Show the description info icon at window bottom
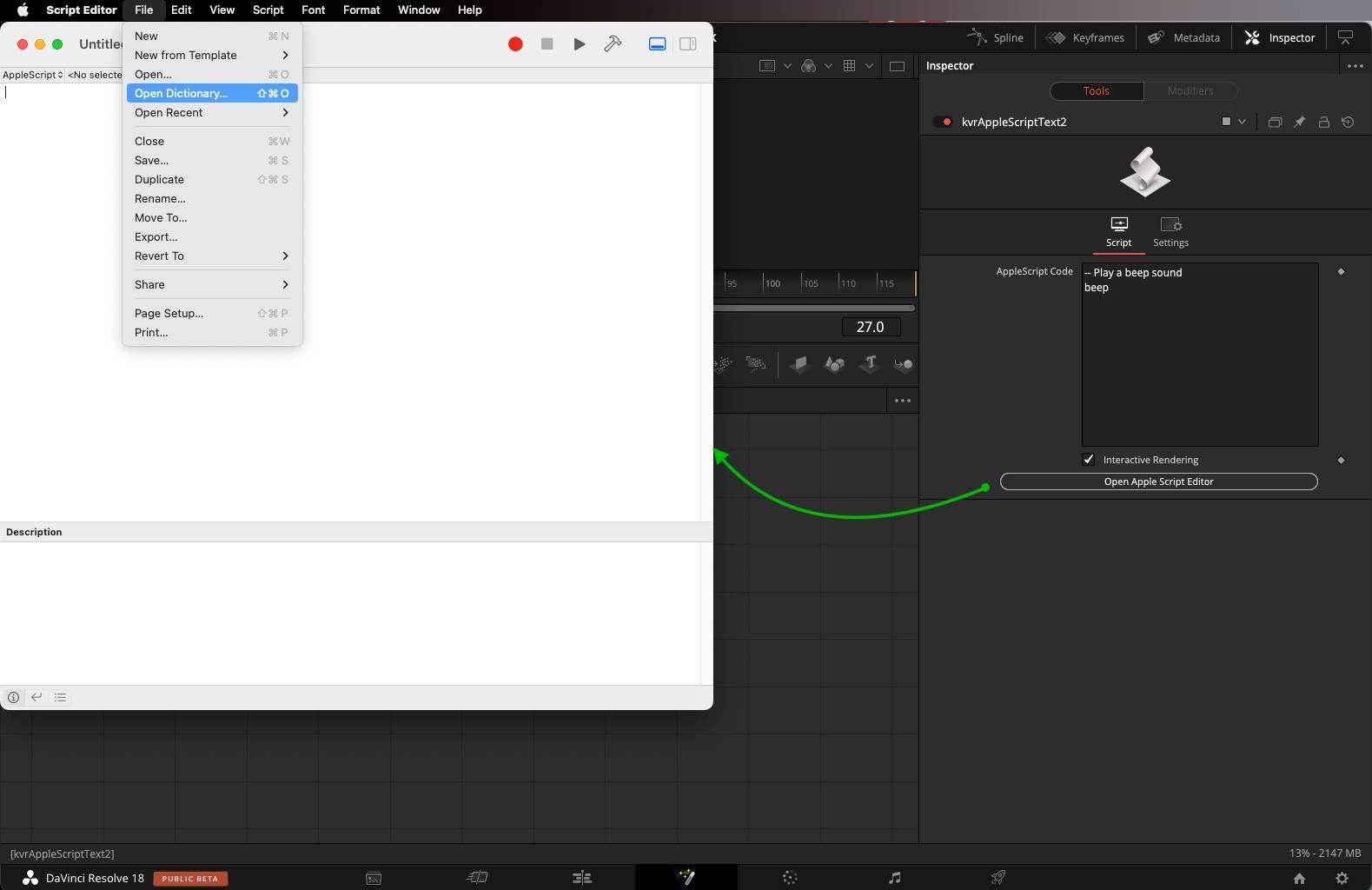1372x890 pixels. click(x=14, y=697)
